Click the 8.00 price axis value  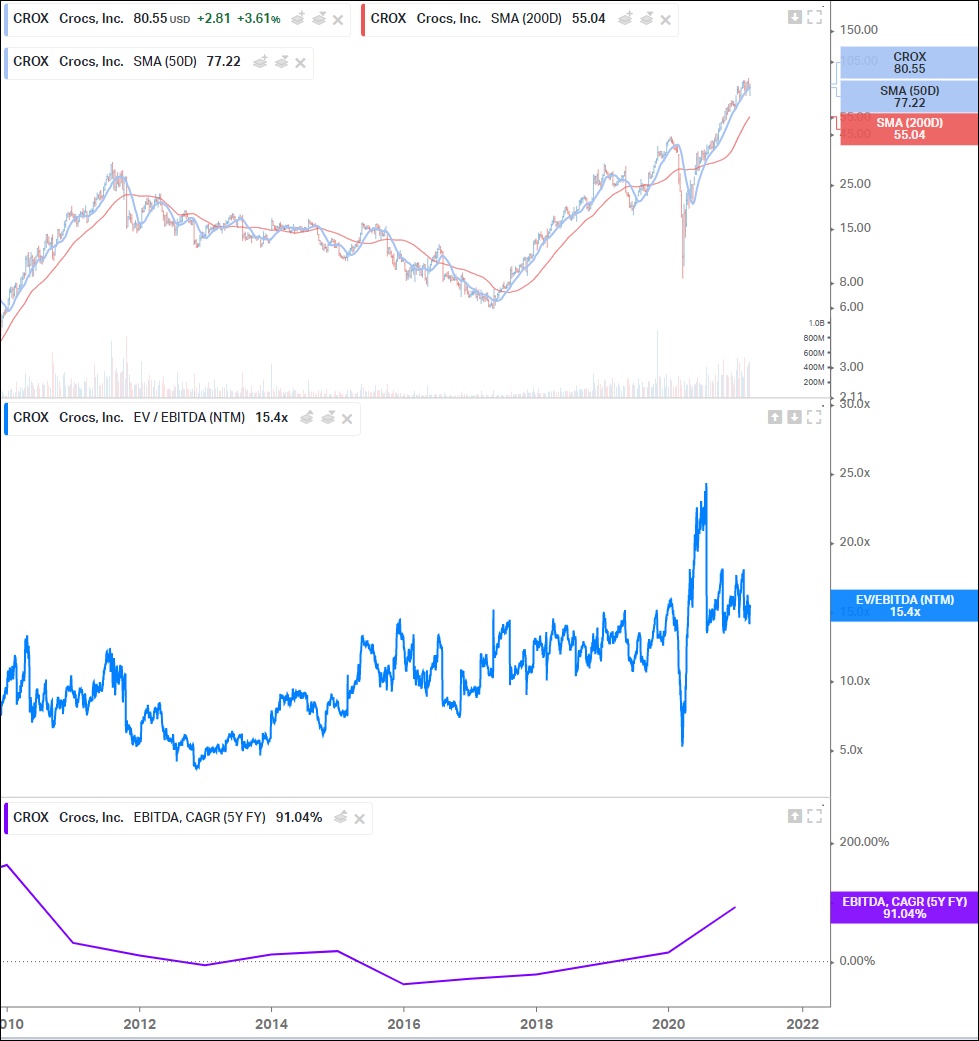pyautogui.click(x=852, y=281)
